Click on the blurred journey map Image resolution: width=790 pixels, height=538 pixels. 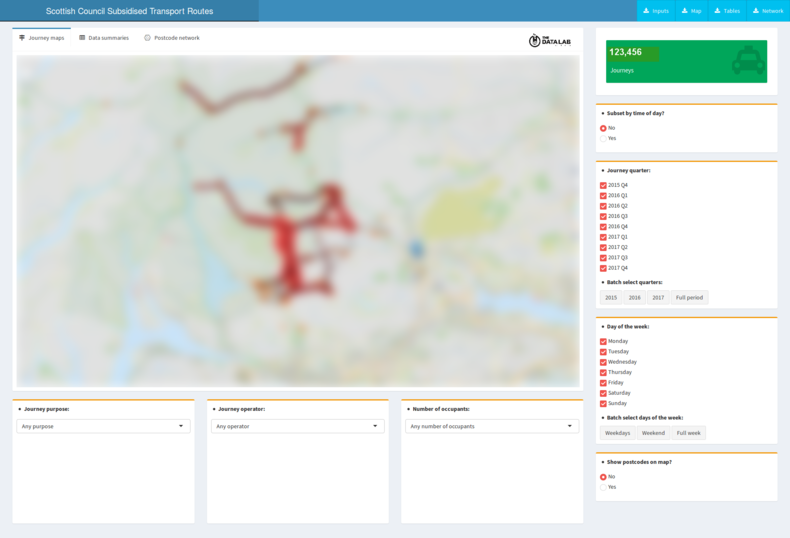tap(297, 220)
